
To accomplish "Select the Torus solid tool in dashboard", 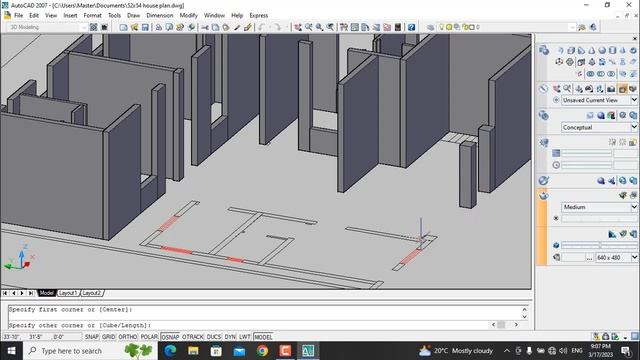I will coord(633,51).
